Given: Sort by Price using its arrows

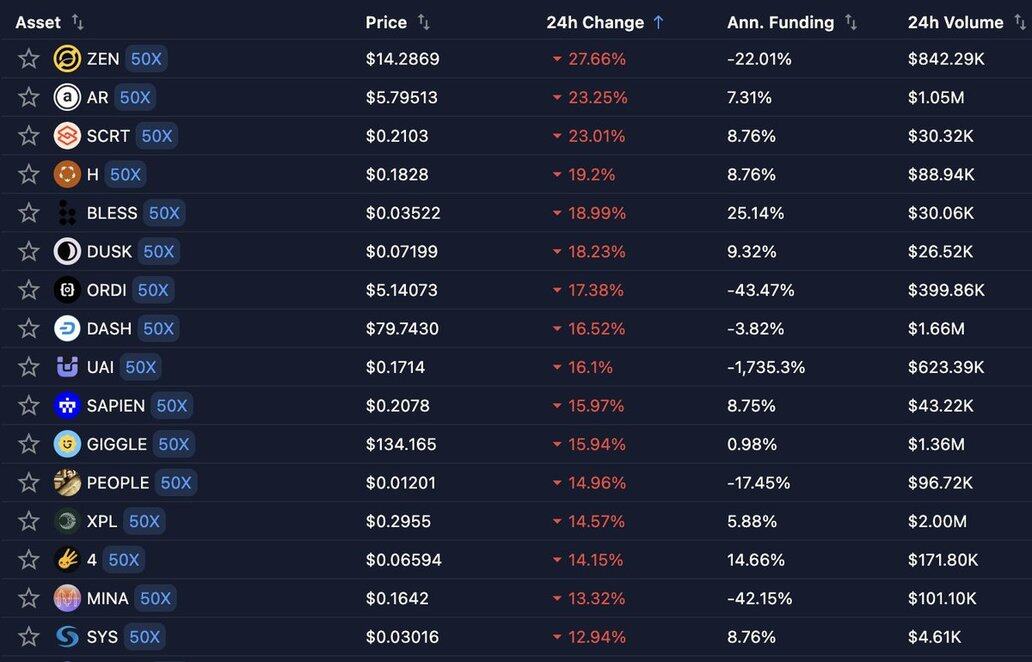Looking at the screenshot, I should pos(423,22).
